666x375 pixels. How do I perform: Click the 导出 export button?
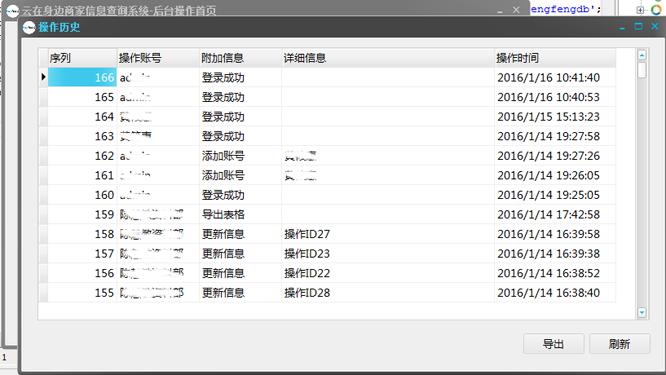(x=553, y=344)
